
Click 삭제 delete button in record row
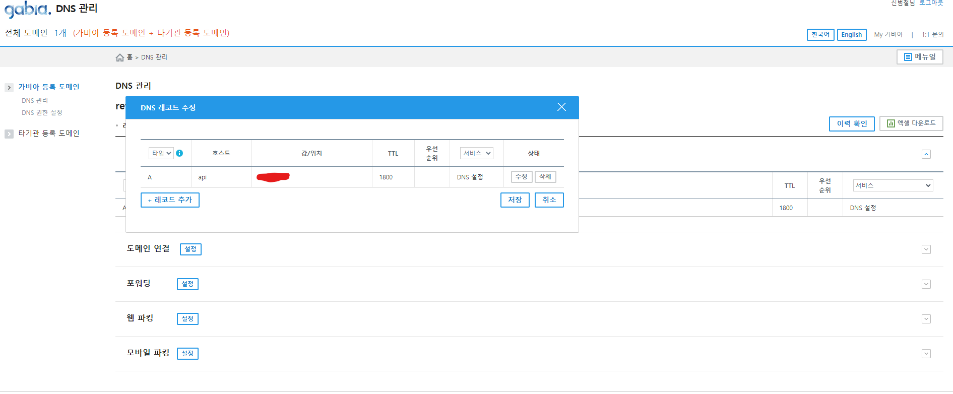546,177
